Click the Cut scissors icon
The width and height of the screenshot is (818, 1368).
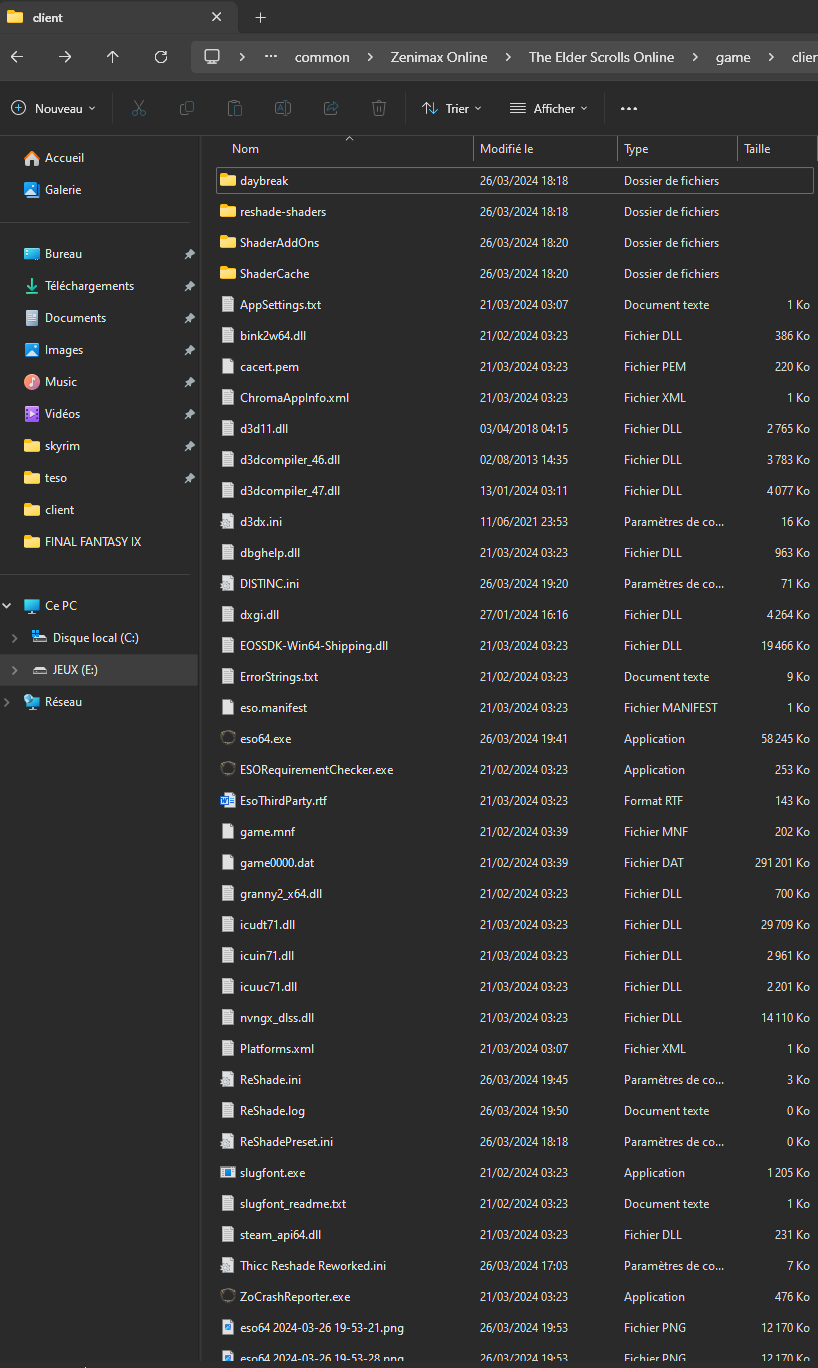click(139, 108)
